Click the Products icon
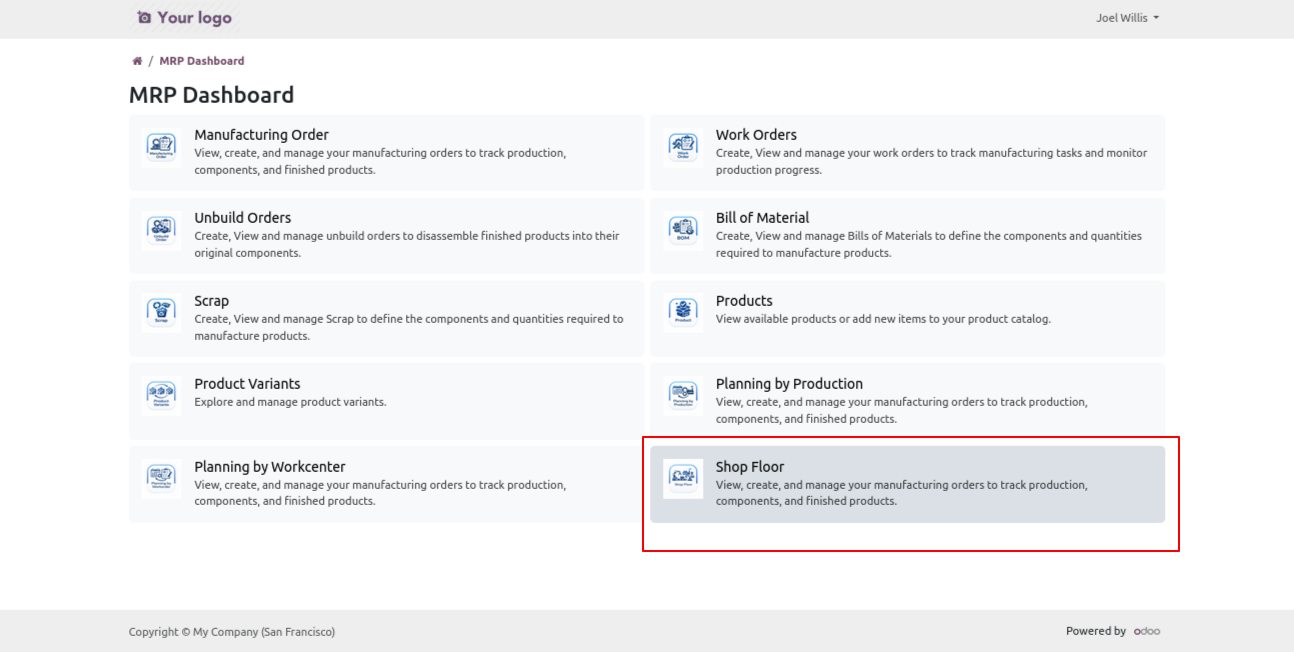The height and width of the screenshot is (652, 1294). pos(683,312)
